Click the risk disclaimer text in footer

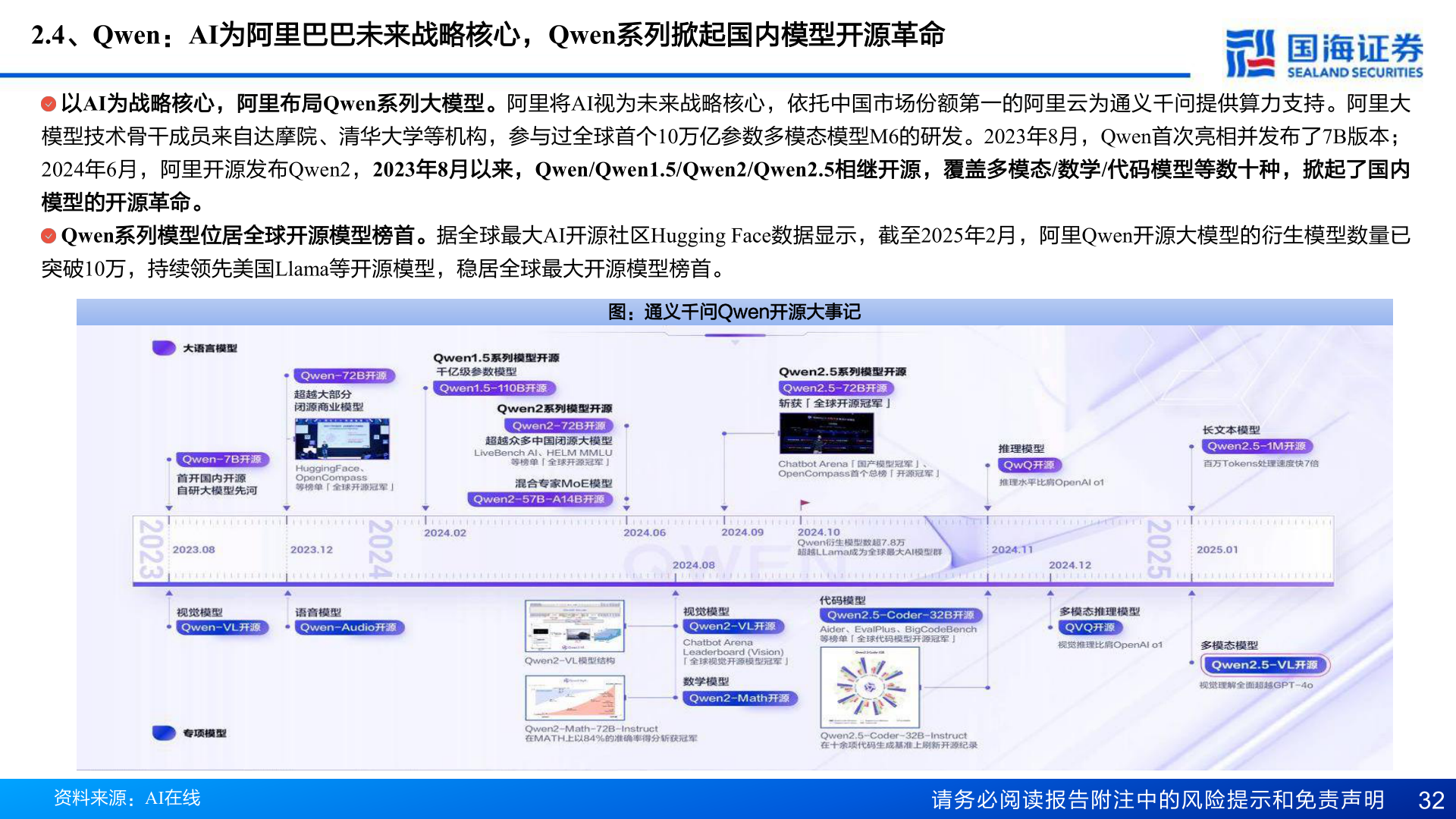[x=1158, y=799]
